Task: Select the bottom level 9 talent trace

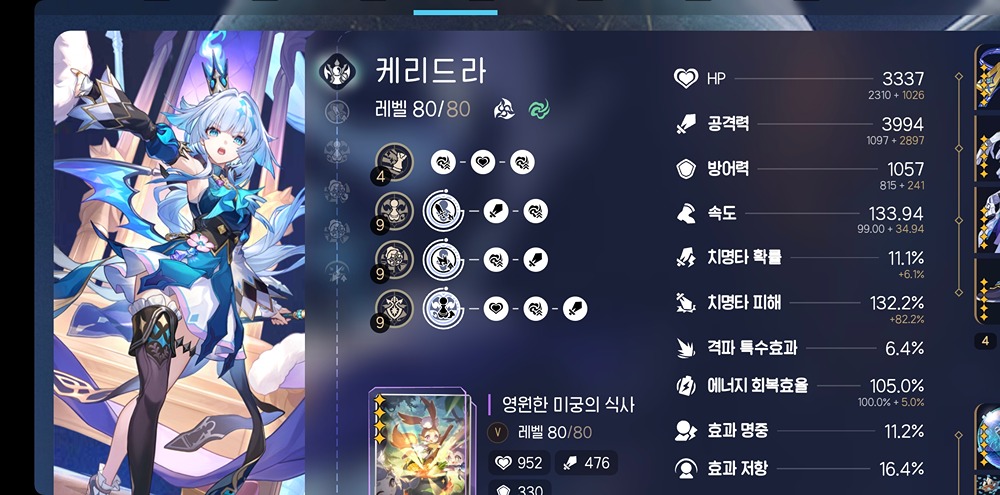Action: (x=394, y=309)
